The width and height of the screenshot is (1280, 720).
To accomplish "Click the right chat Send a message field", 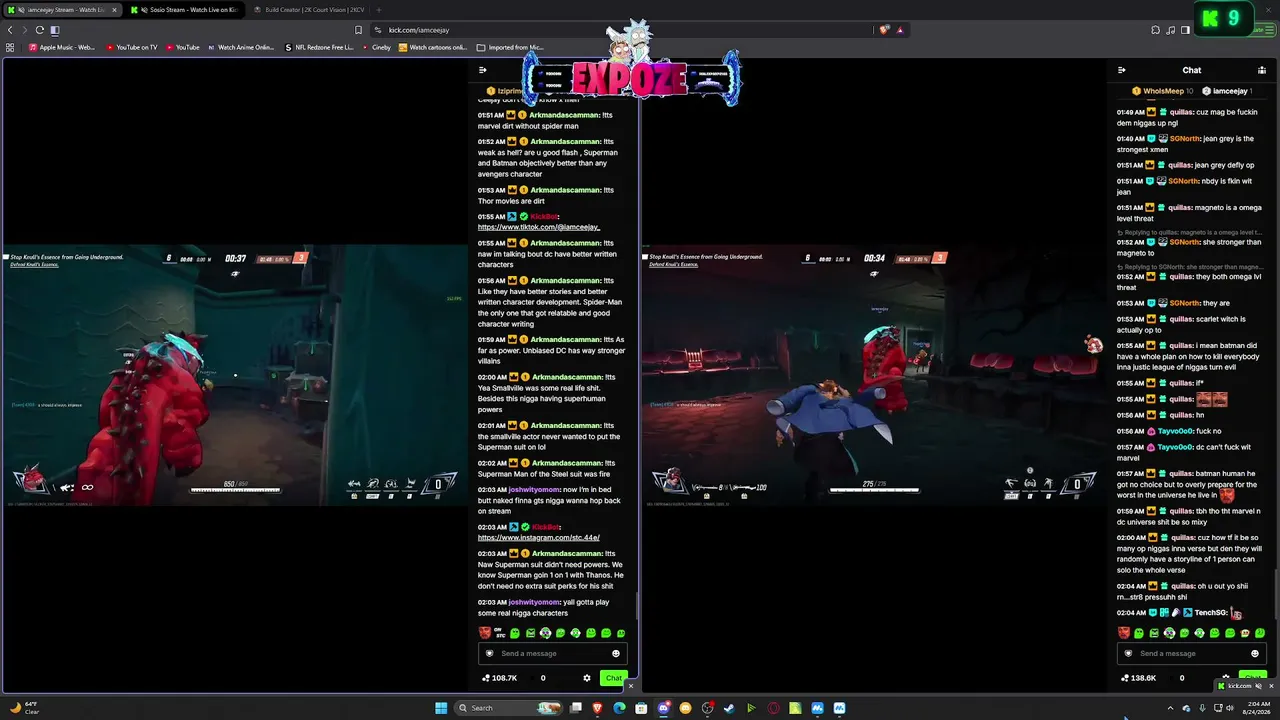I will (1192, 653).
